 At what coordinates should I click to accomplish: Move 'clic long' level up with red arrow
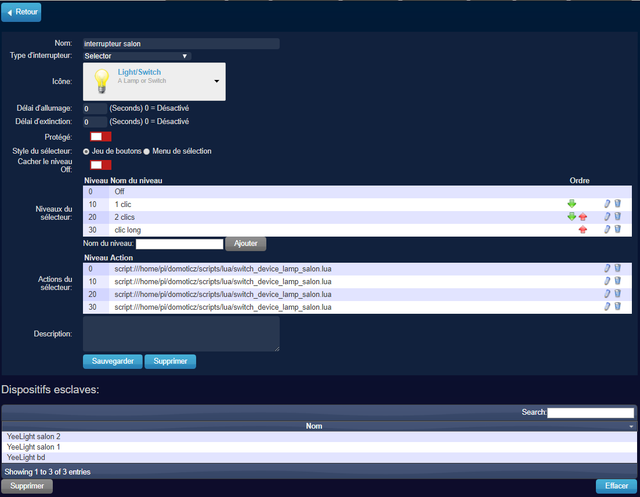pos(583,230)
